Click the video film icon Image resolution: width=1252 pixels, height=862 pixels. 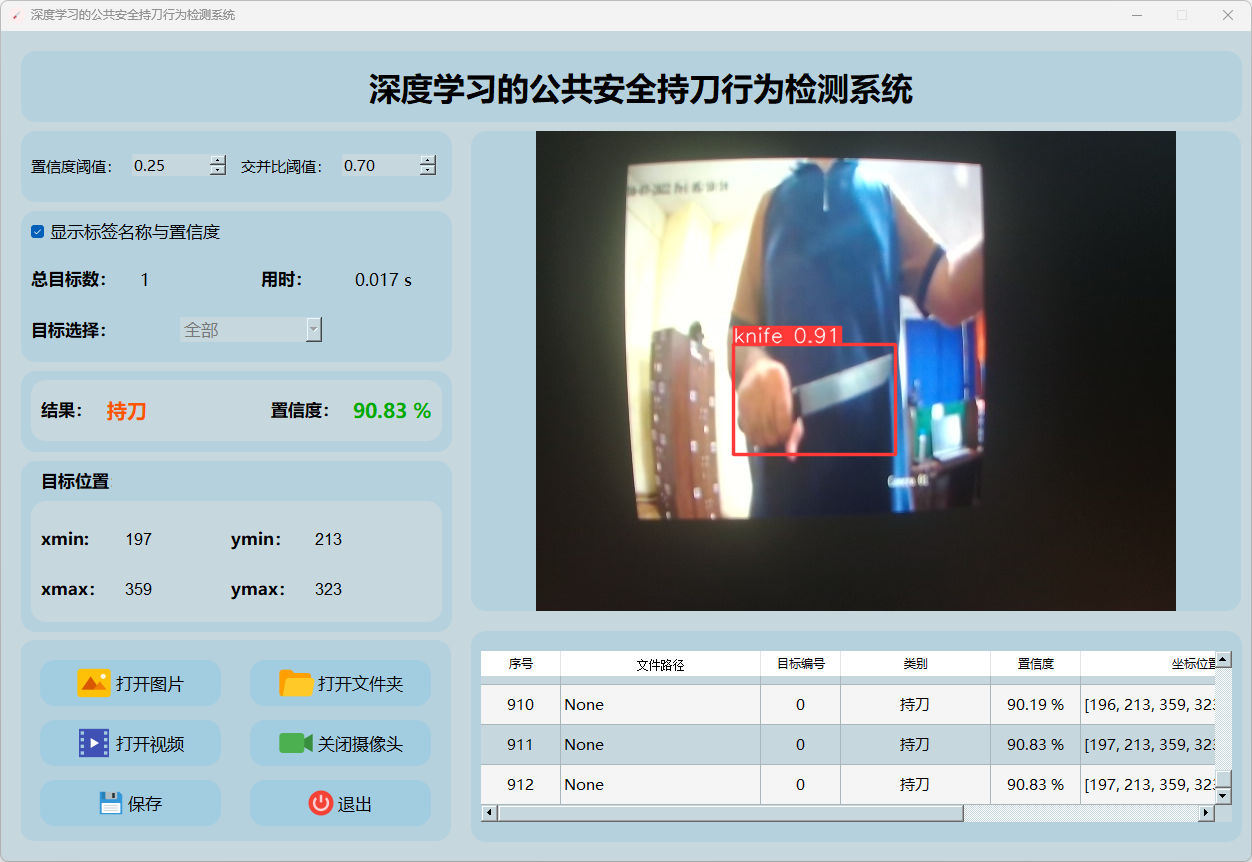pyautogui.click(x=94, y=743)
